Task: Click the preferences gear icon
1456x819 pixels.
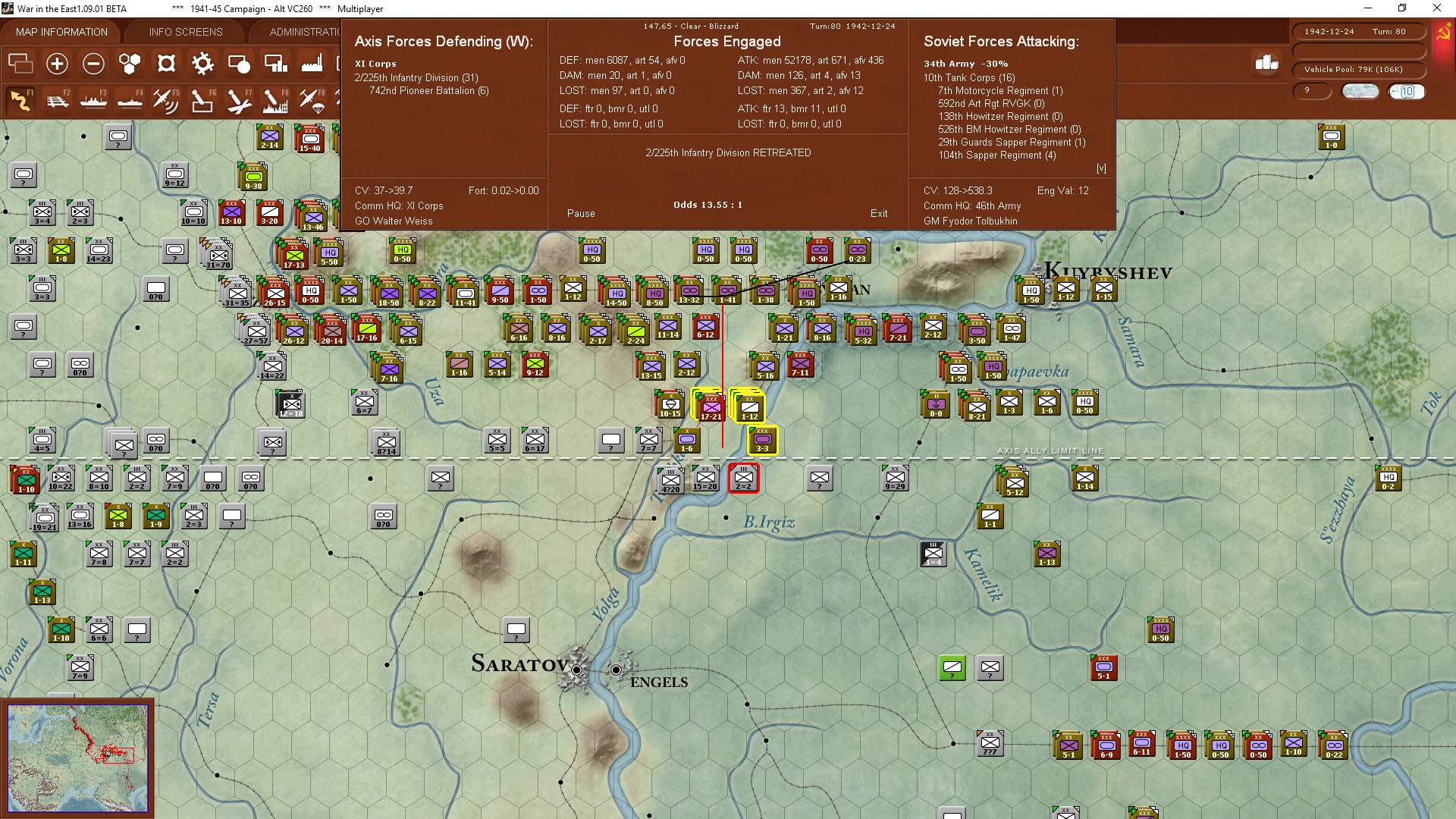Action: click(202, 64)
